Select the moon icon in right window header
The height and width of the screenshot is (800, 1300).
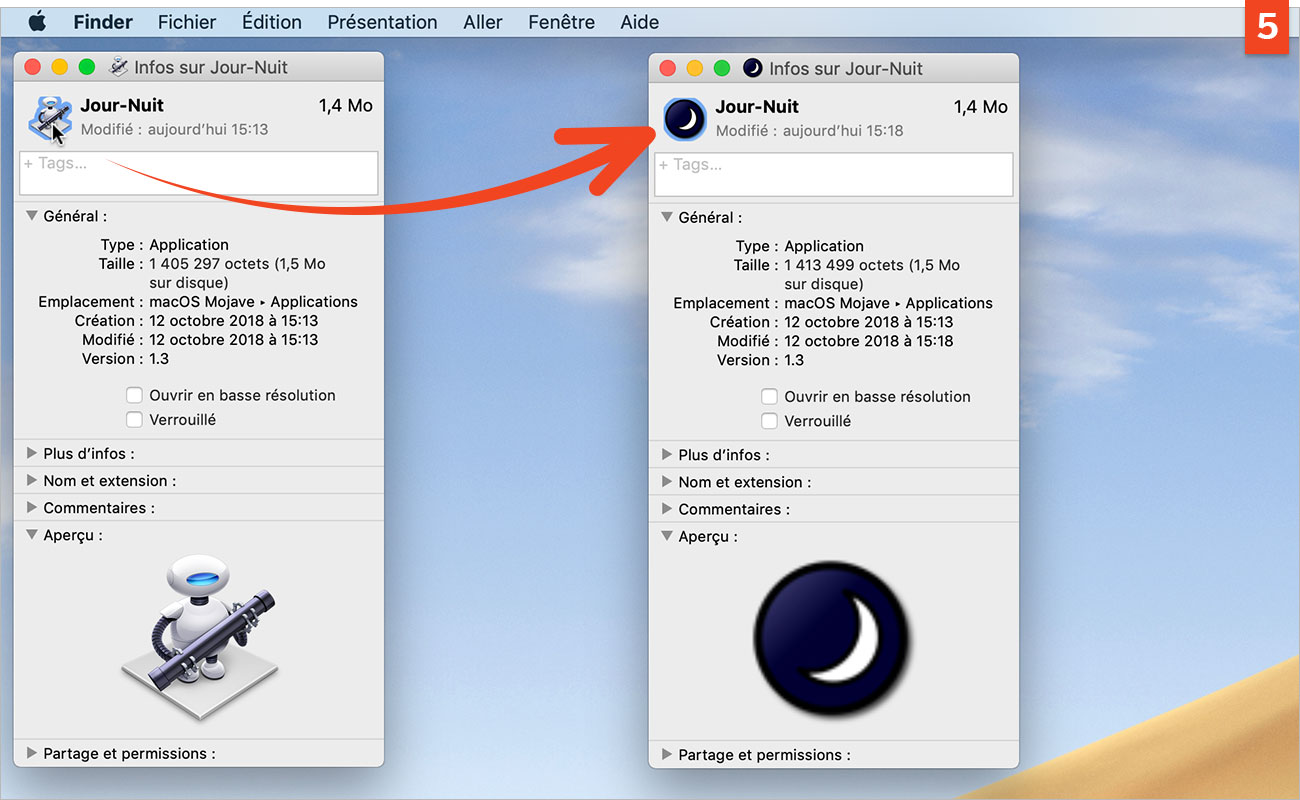685,119
